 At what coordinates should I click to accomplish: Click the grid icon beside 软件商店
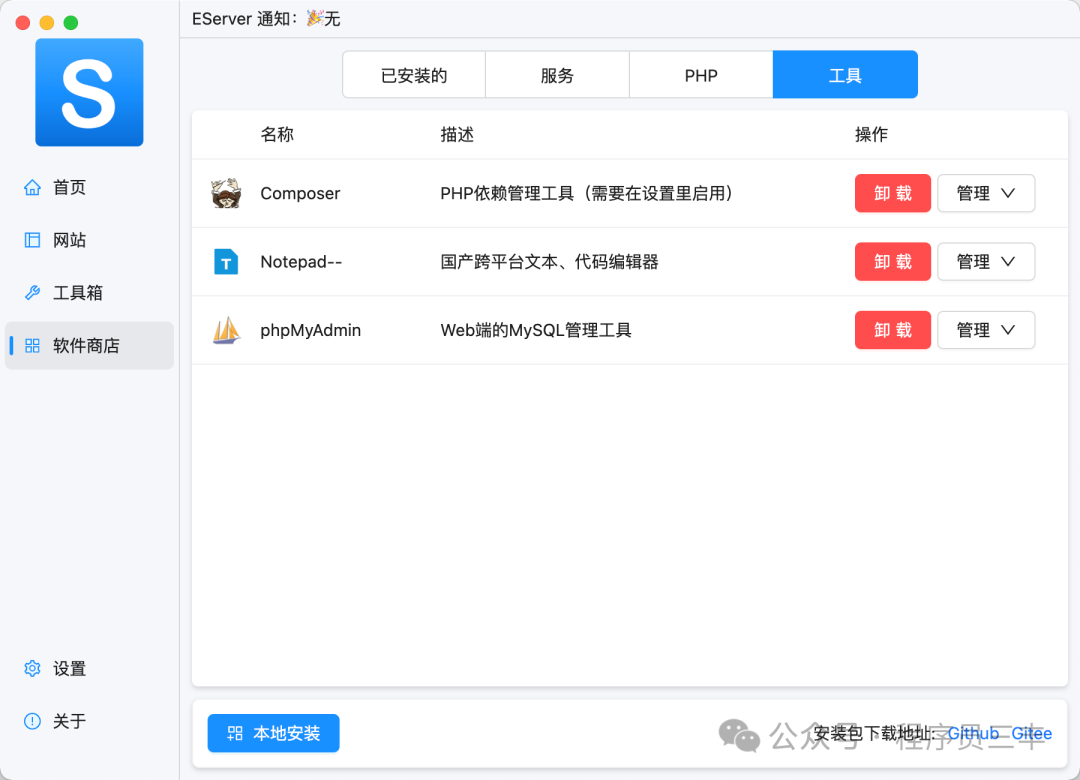tap(32, 346)
